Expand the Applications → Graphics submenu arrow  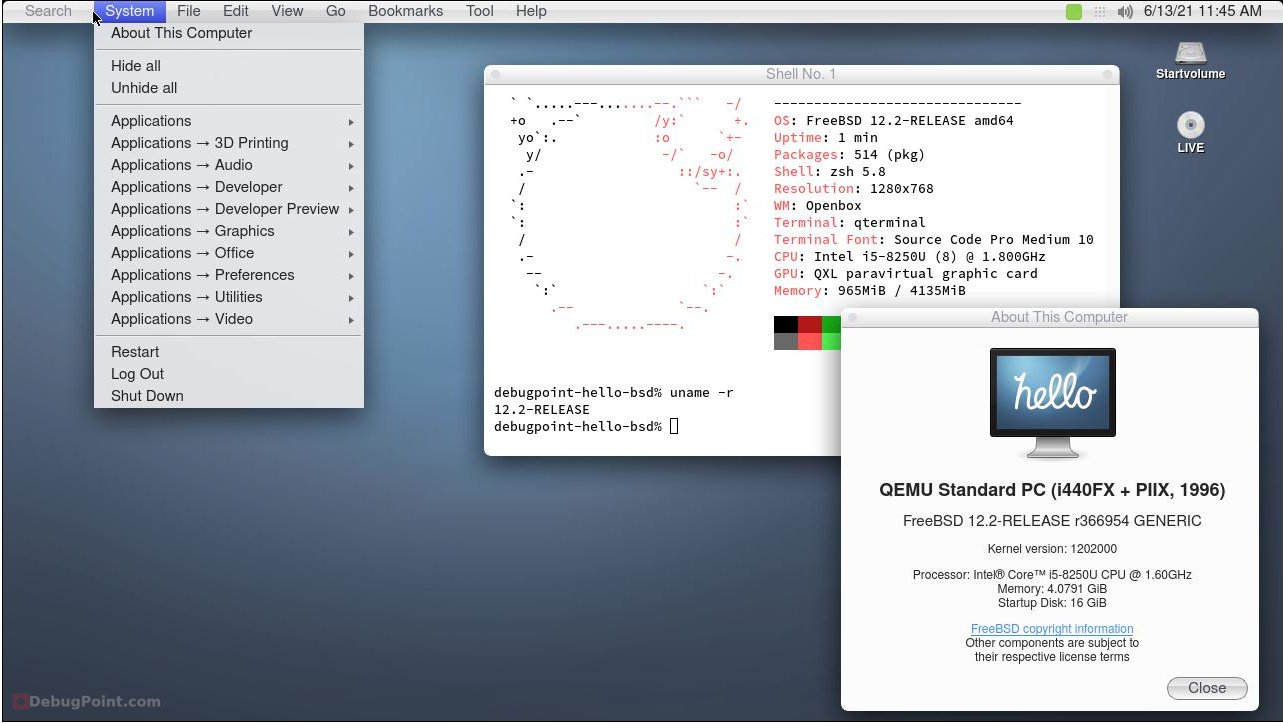coord(351,232)
